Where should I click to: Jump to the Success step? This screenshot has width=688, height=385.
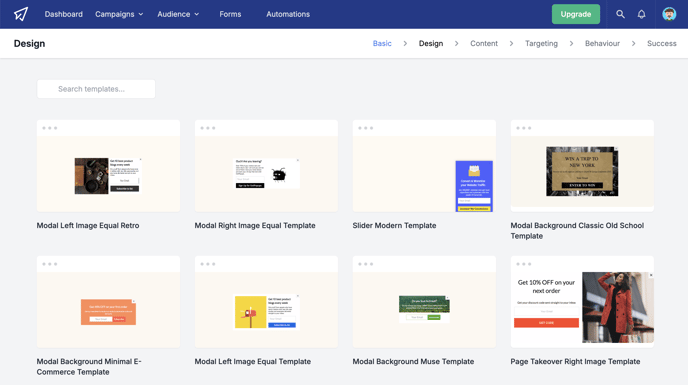(x=662, y=43)
